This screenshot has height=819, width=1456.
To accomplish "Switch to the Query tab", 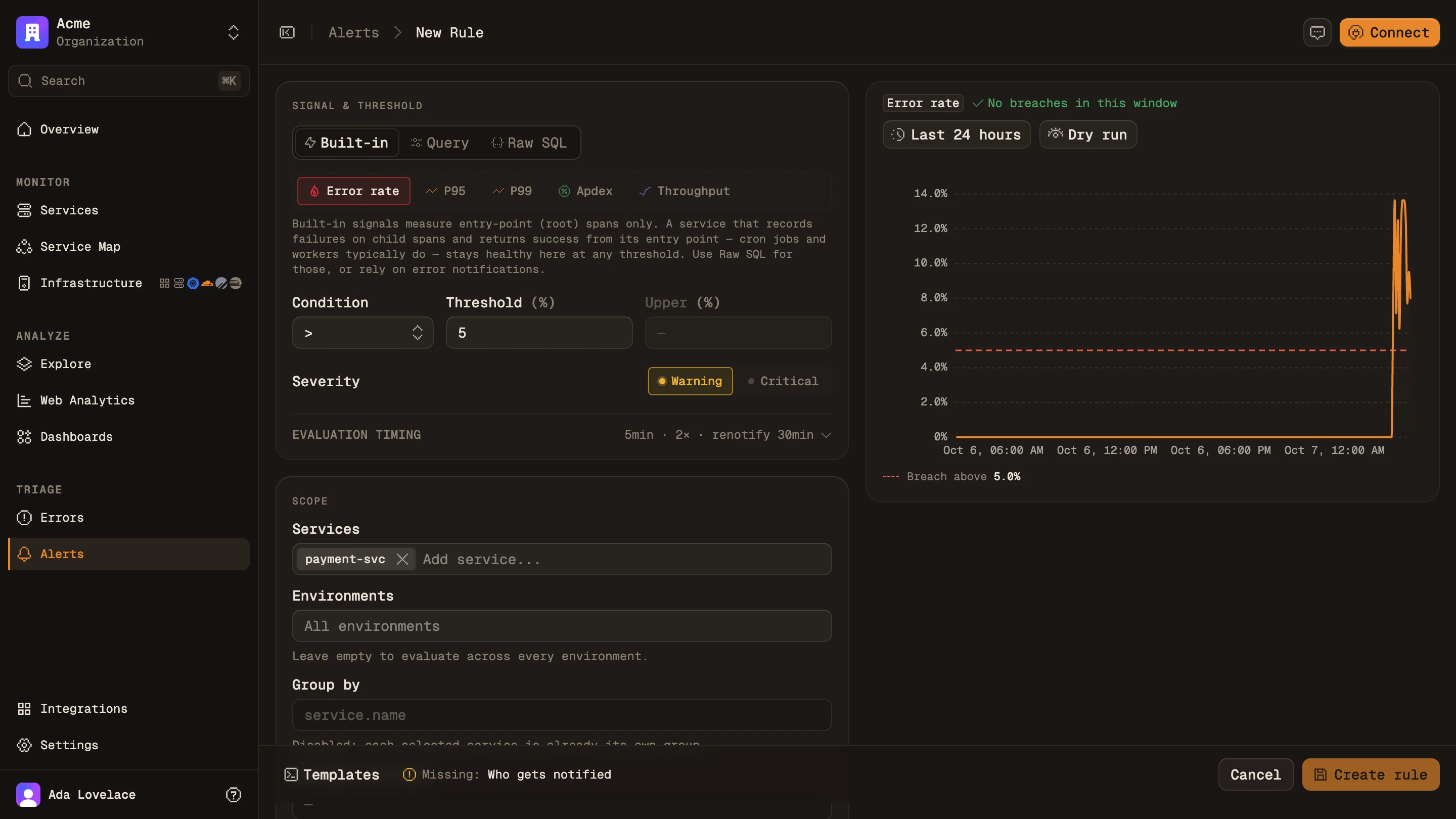I will 440,143.
